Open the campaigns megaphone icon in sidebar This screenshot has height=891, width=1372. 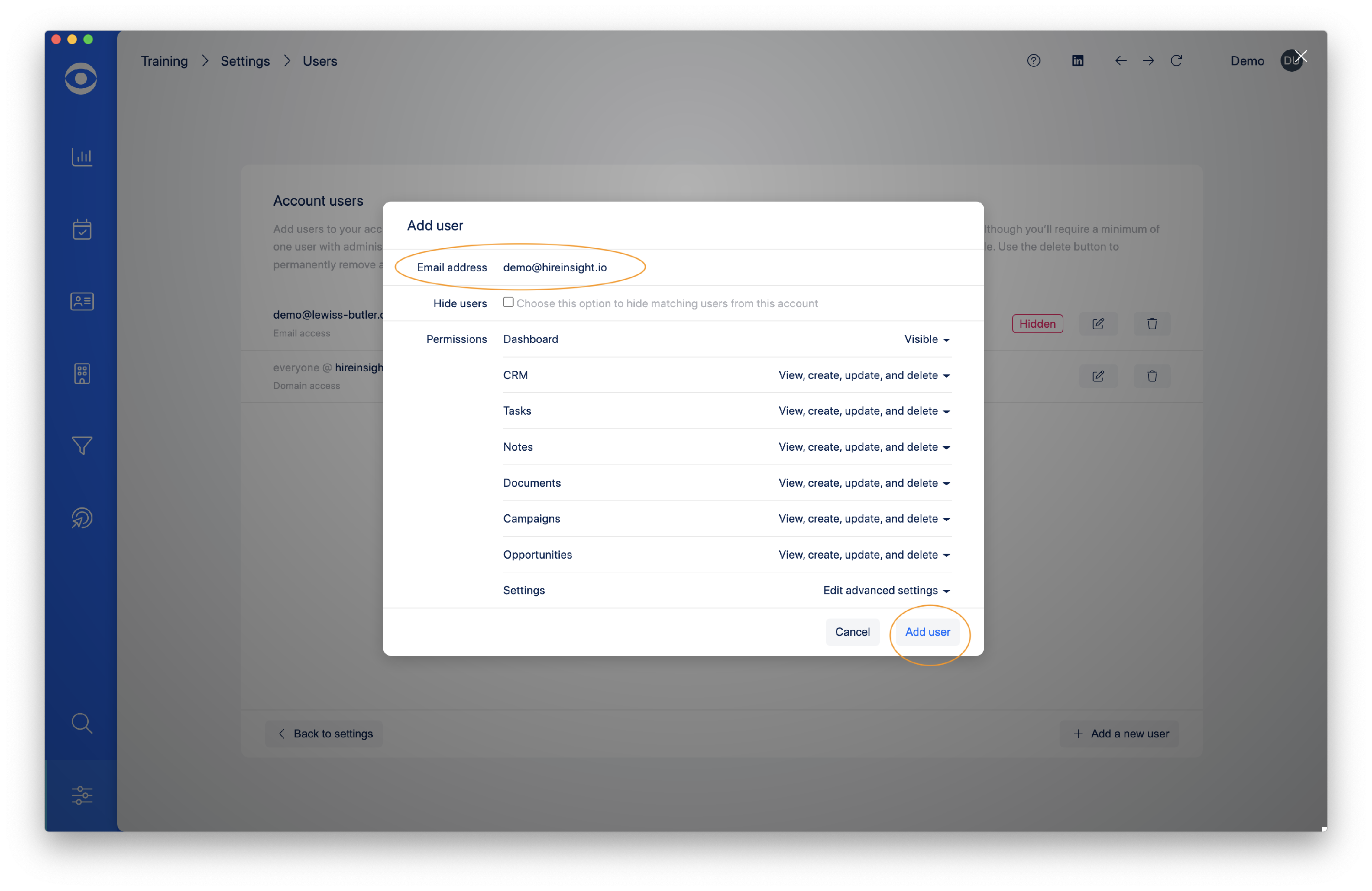[81, 517]
